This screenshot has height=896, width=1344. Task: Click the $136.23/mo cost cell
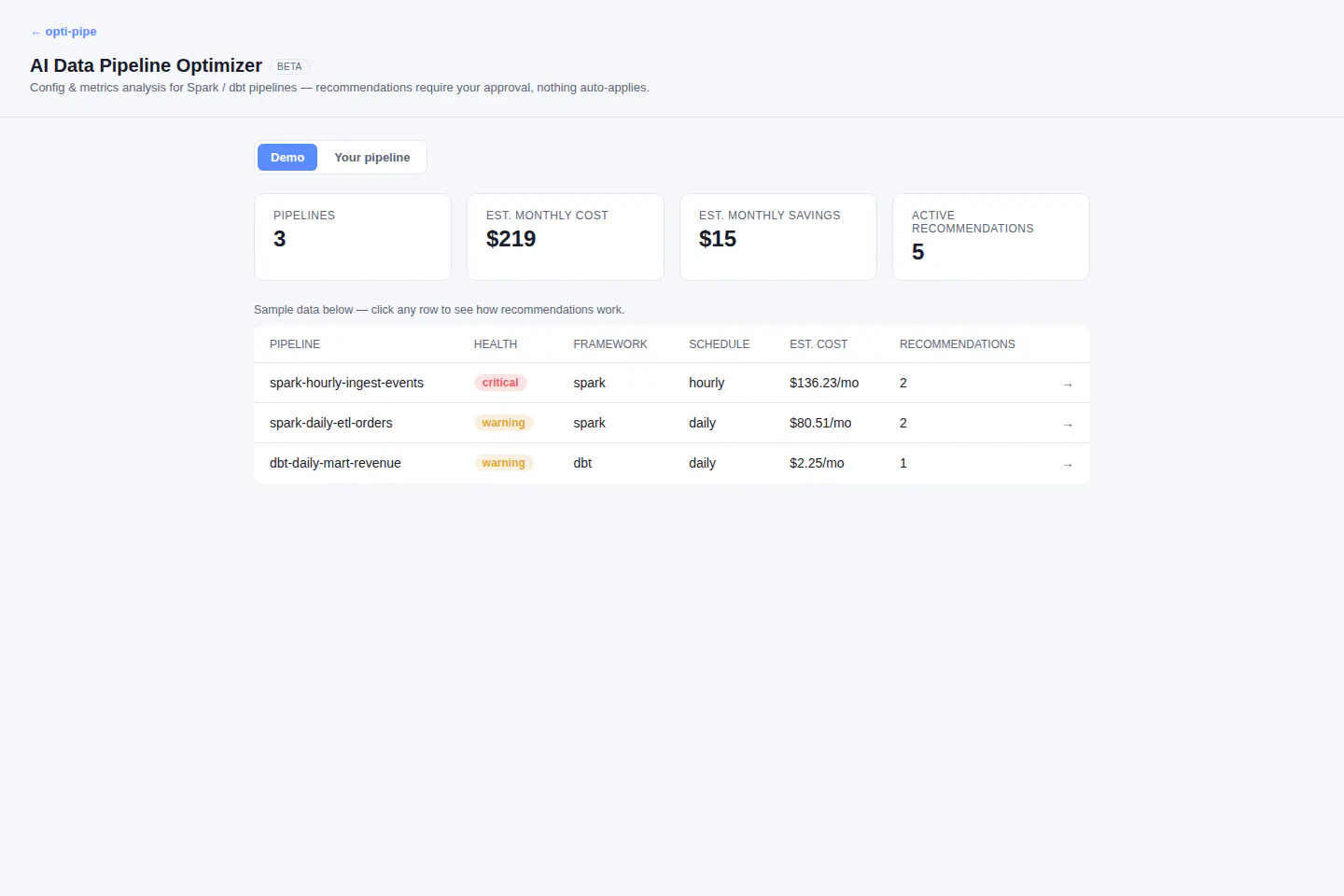click(824, 383)
